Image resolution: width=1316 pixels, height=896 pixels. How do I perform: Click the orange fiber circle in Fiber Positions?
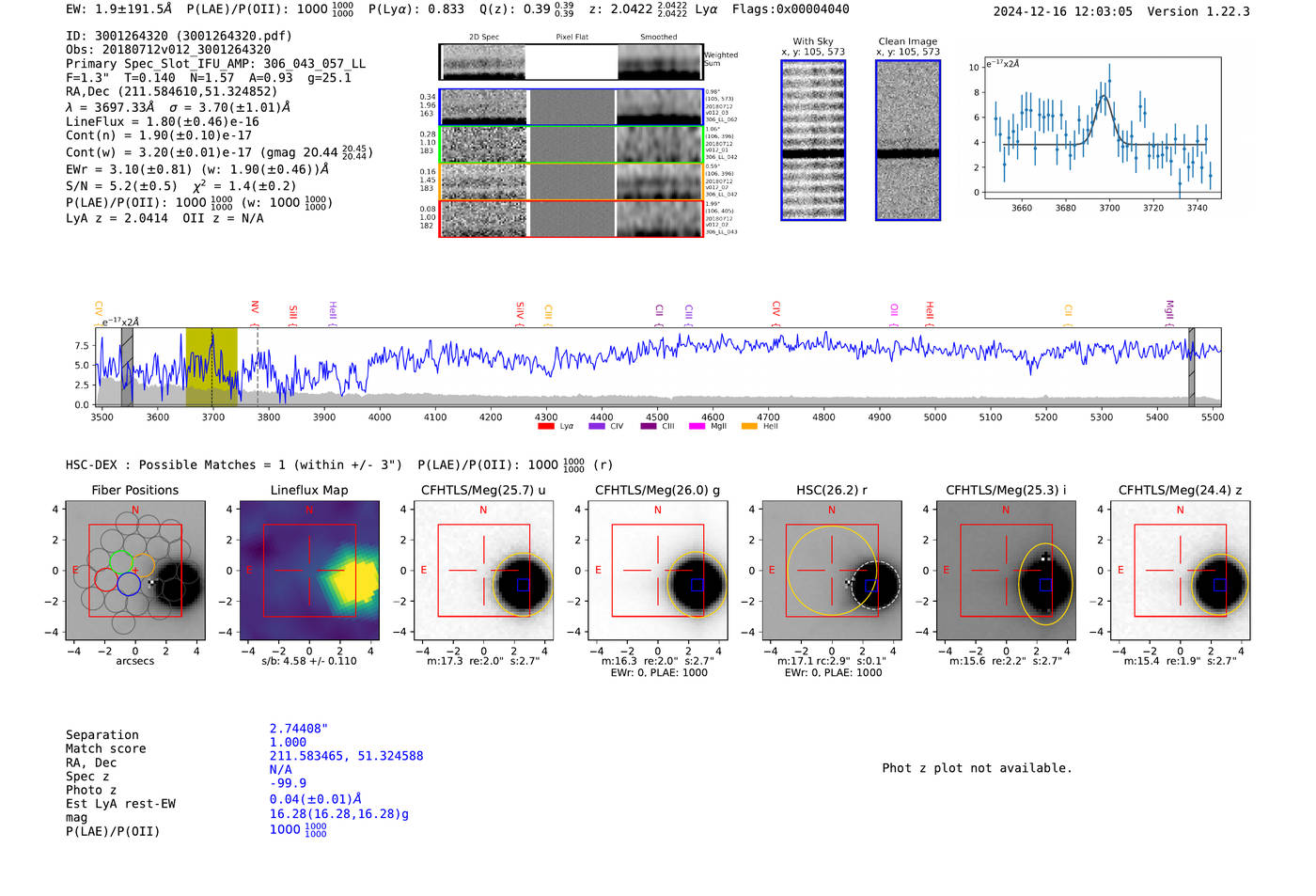144,566
